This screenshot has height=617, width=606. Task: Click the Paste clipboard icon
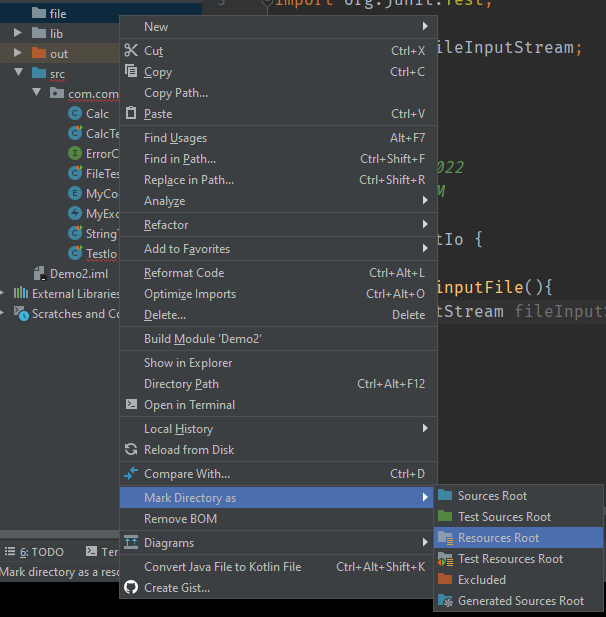click(x=131, y=113)
